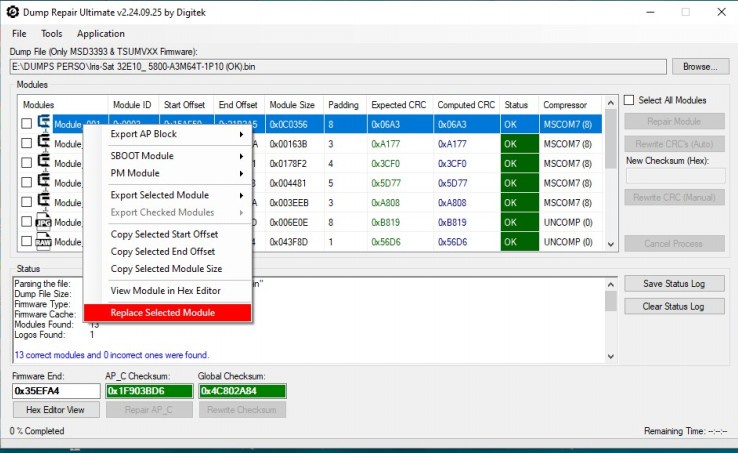The height and width of the screenshot is (453, 738).
Task: Click the modules list scroll up arrow
Action: coord(610,103)
